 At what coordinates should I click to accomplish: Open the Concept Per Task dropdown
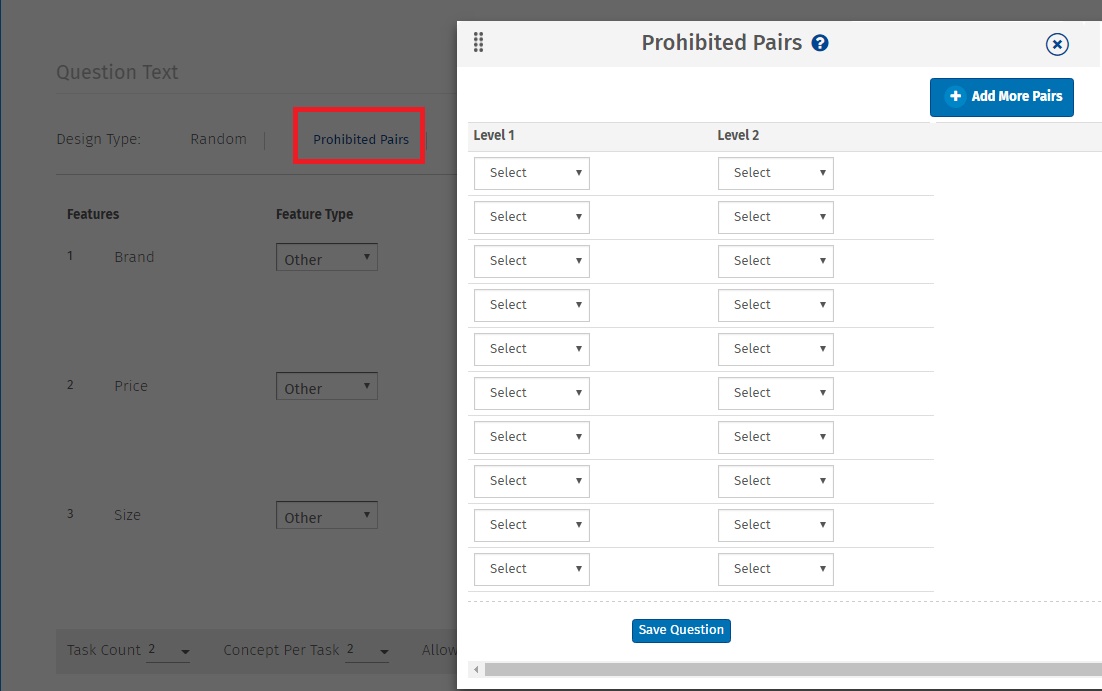pos(367,651)
